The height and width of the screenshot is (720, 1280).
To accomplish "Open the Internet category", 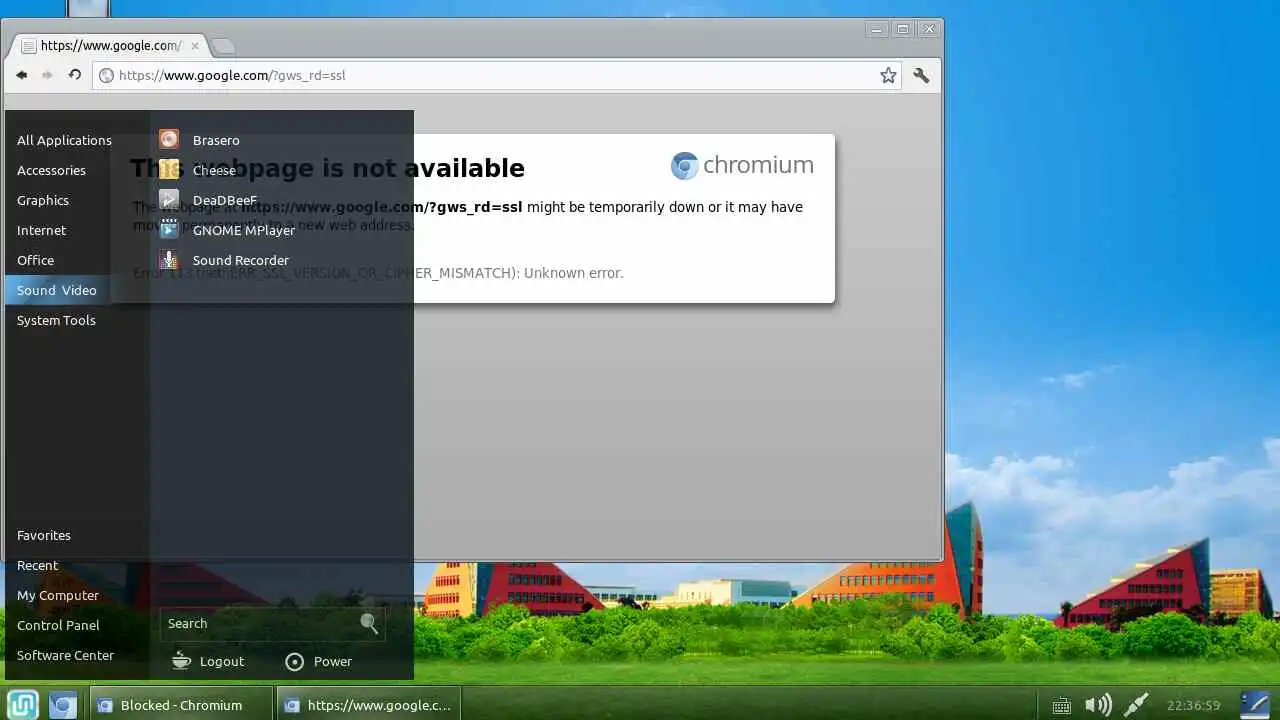I will 41,230.
